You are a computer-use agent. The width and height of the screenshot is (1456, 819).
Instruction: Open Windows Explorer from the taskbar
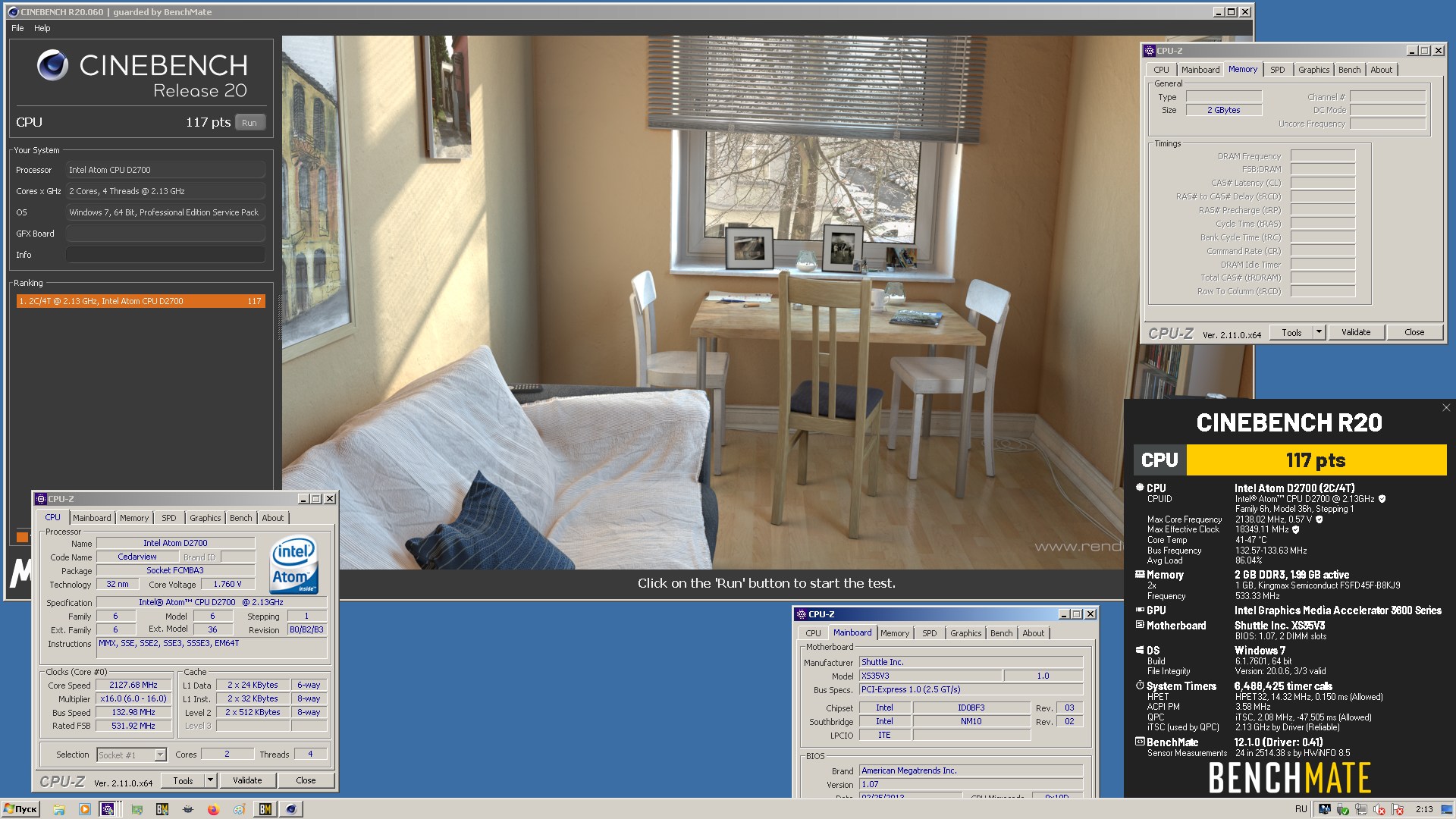pos(59,809)
